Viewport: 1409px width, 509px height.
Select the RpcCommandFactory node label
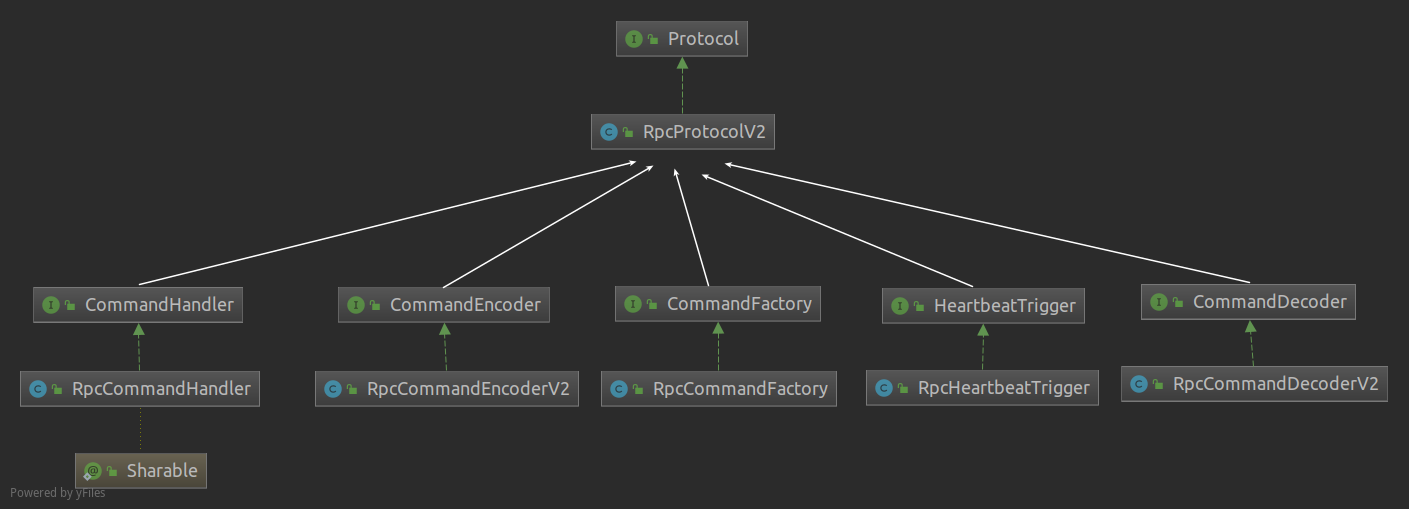[740, 388]
